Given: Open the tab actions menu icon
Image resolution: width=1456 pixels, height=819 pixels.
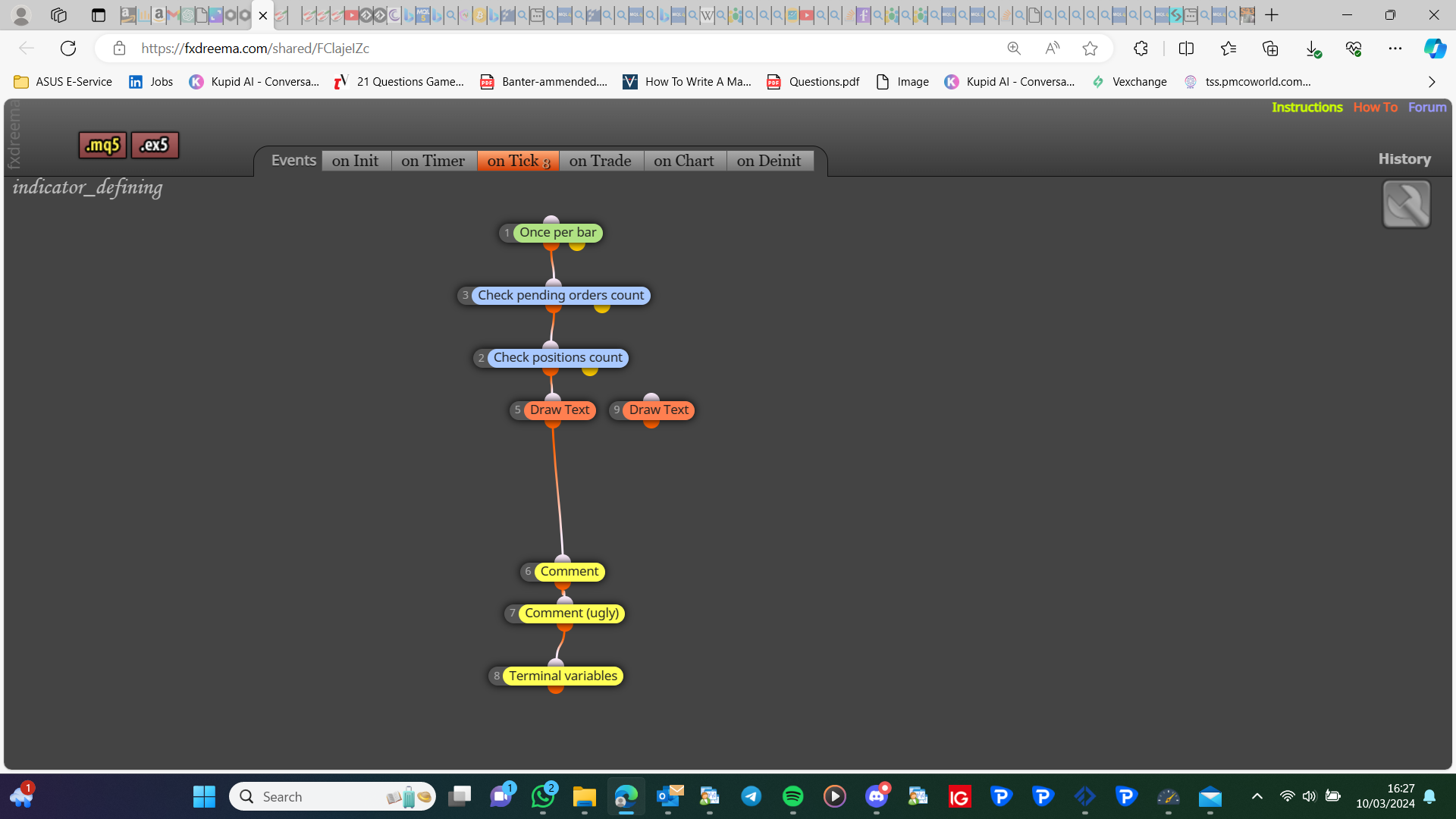Looking at the screenshot, I should [x=98, y=15].
